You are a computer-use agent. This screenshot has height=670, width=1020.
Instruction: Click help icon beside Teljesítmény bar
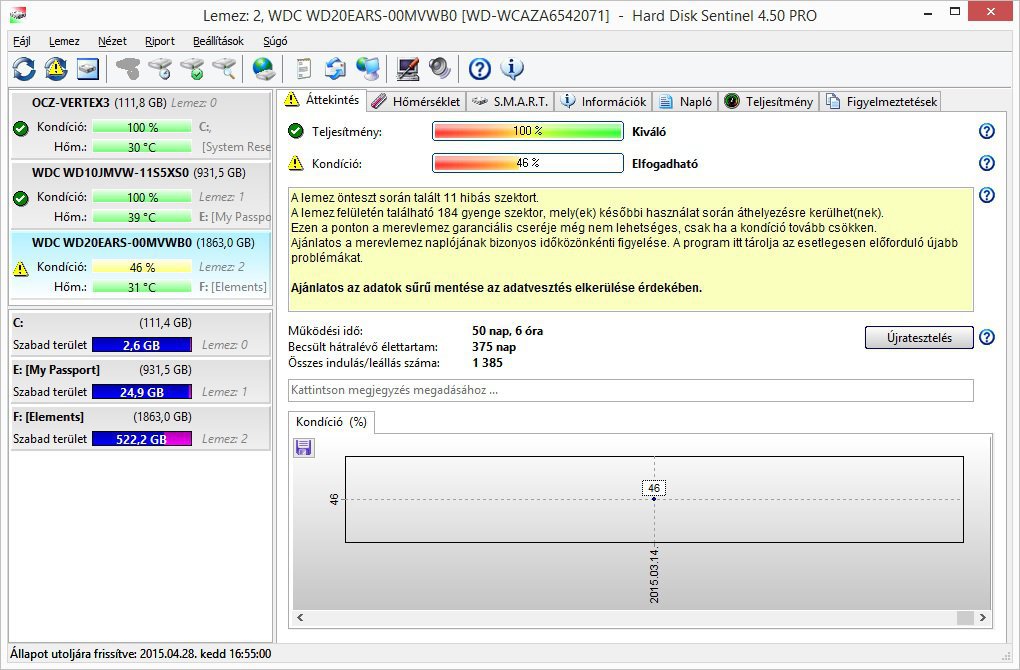tap(987, 131)
